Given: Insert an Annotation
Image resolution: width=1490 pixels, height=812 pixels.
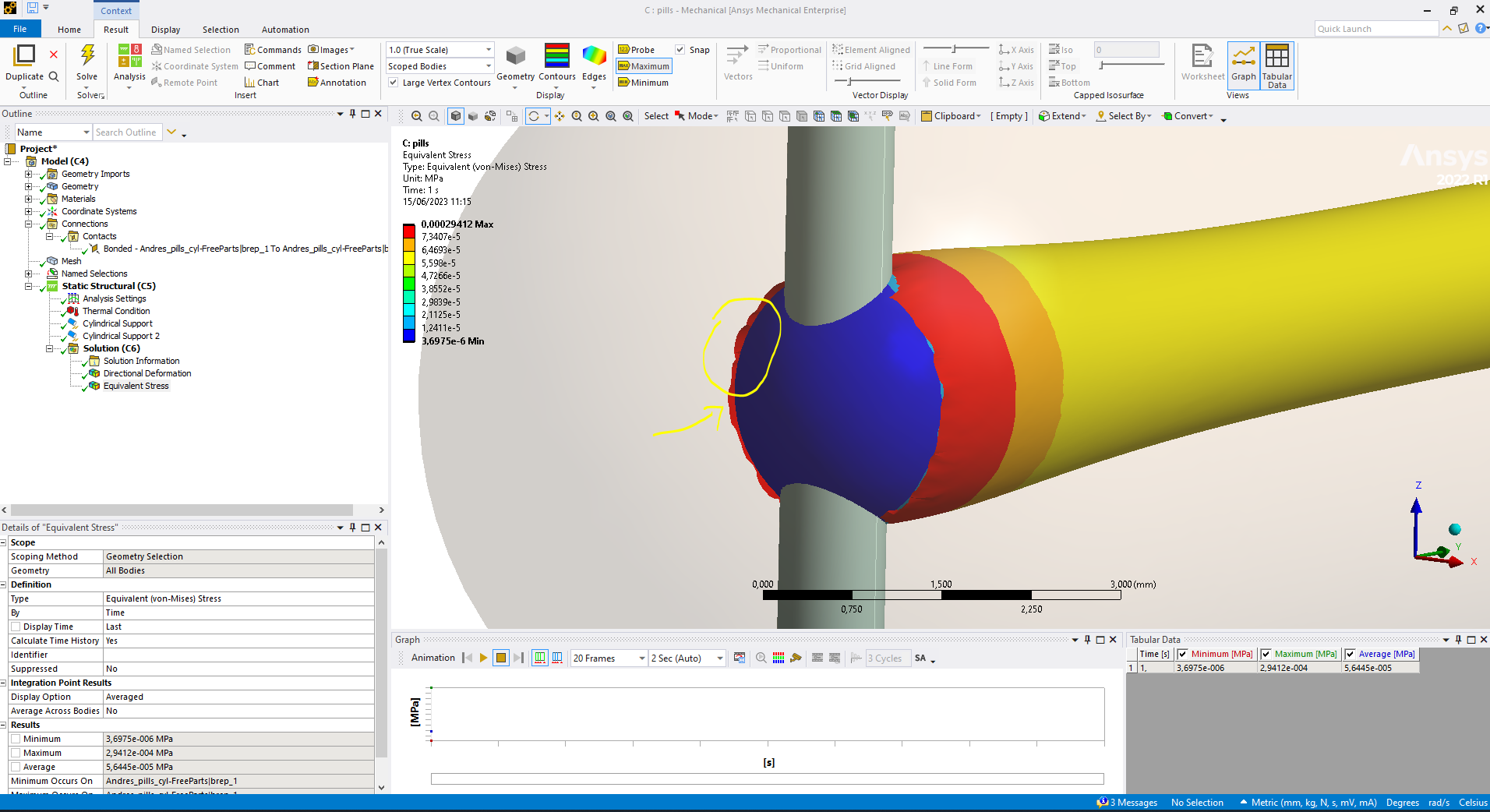Looking at the screenshot, I should point(337,83).
